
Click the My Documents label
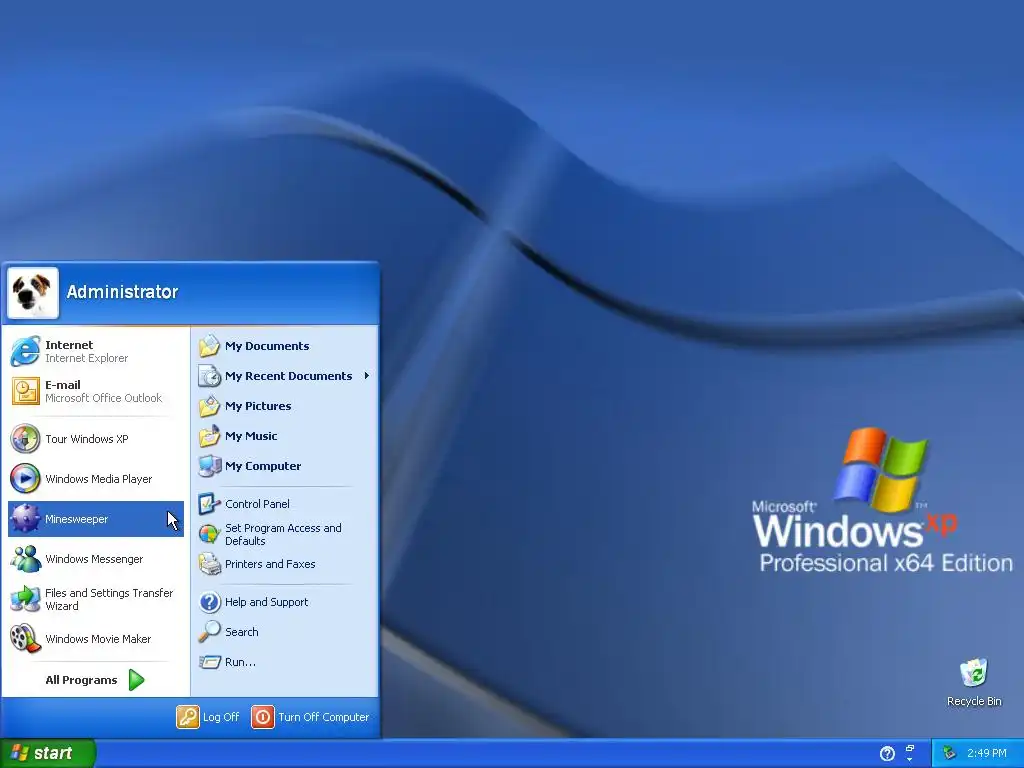[267, 346]
